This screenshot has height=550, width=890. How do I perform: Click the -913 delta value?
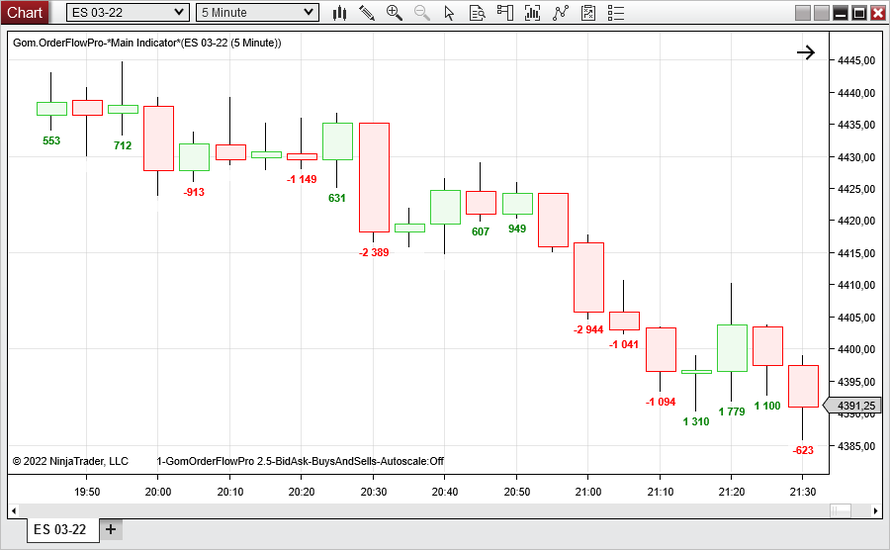194,192
